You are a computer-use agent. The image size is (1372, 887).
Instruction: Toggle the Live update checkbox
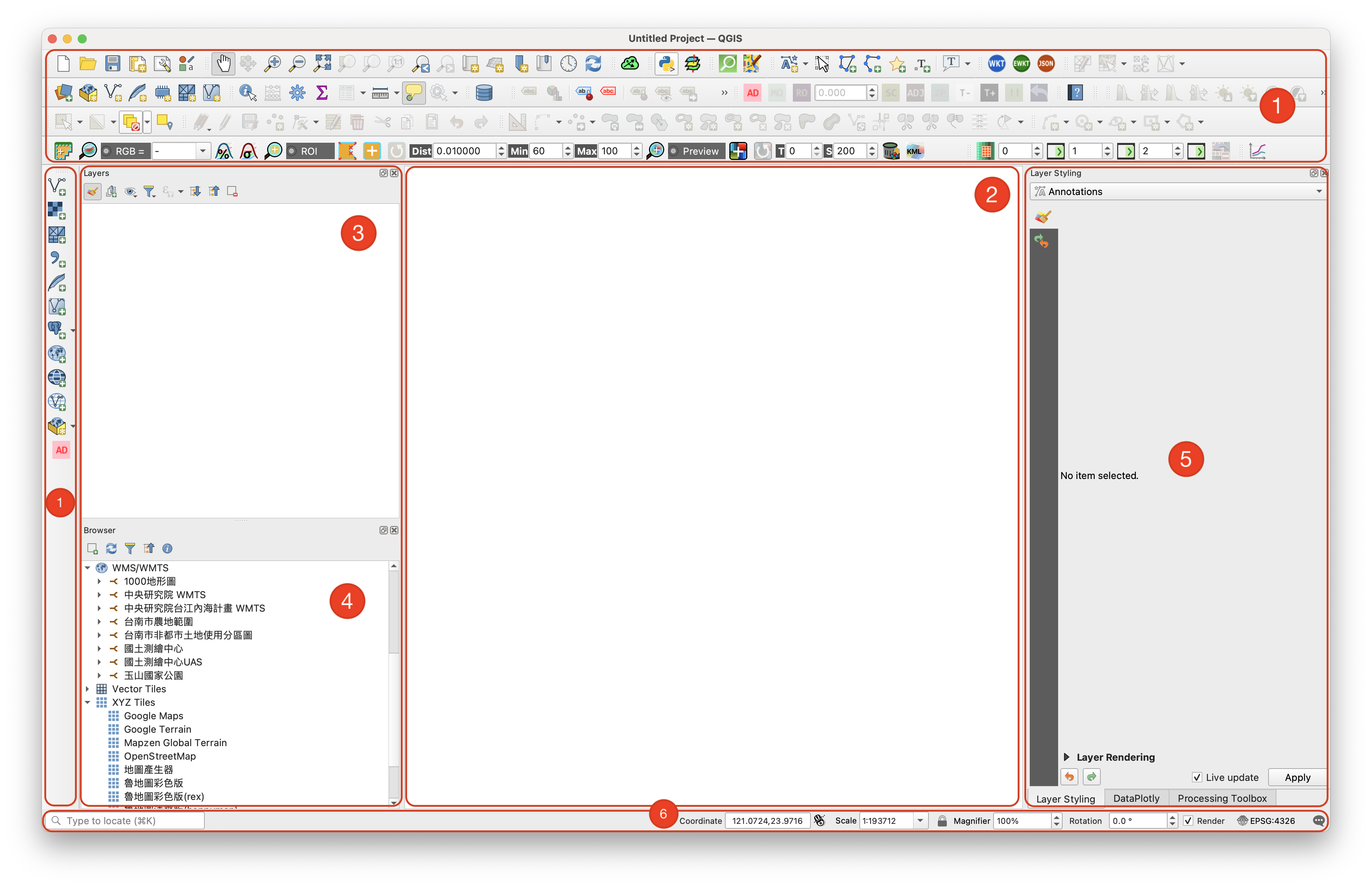1196,778
